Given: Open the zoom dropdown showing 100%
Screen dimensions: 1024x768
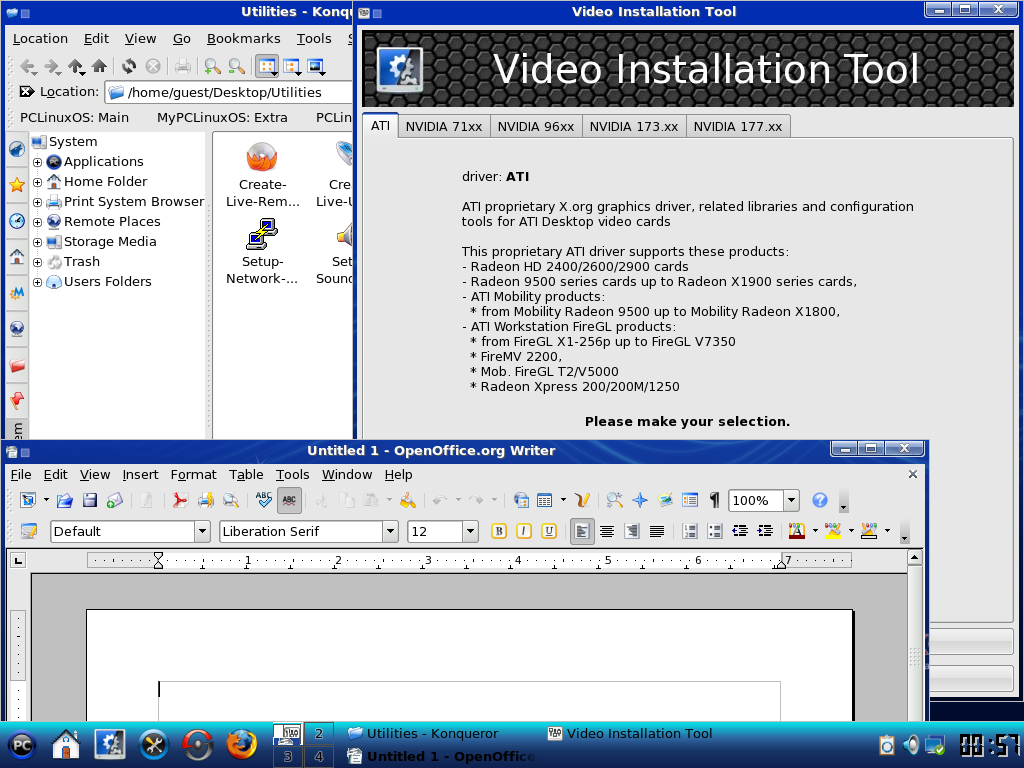Looking at the screenshot, I should [792, 500].
